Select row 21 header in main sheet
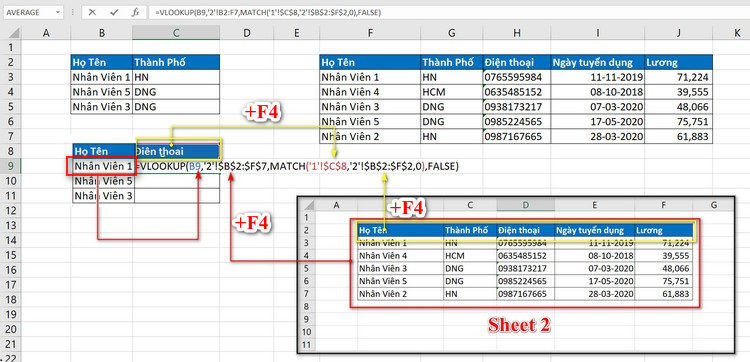The width and height of the screenshot is (750, 362). 11,344
